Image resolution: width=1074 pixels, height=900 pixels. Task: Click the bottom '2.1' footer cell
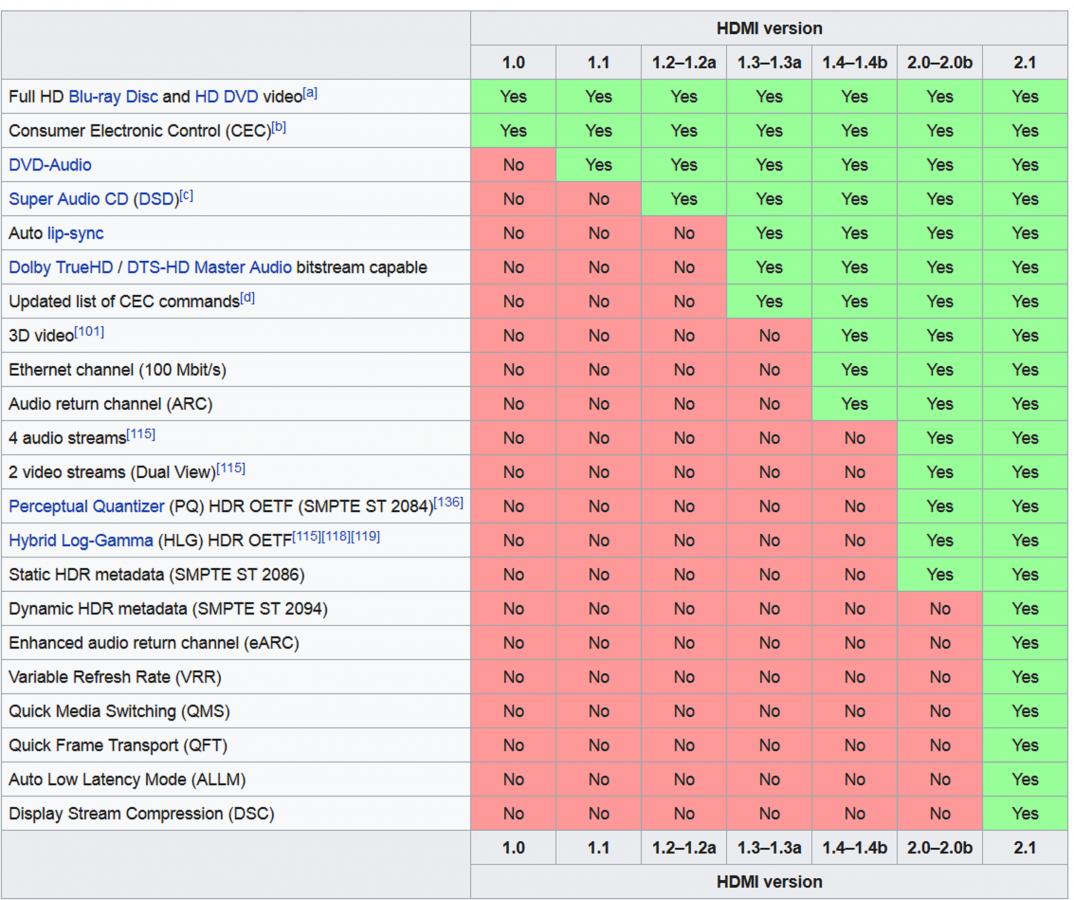(1025, 848)
